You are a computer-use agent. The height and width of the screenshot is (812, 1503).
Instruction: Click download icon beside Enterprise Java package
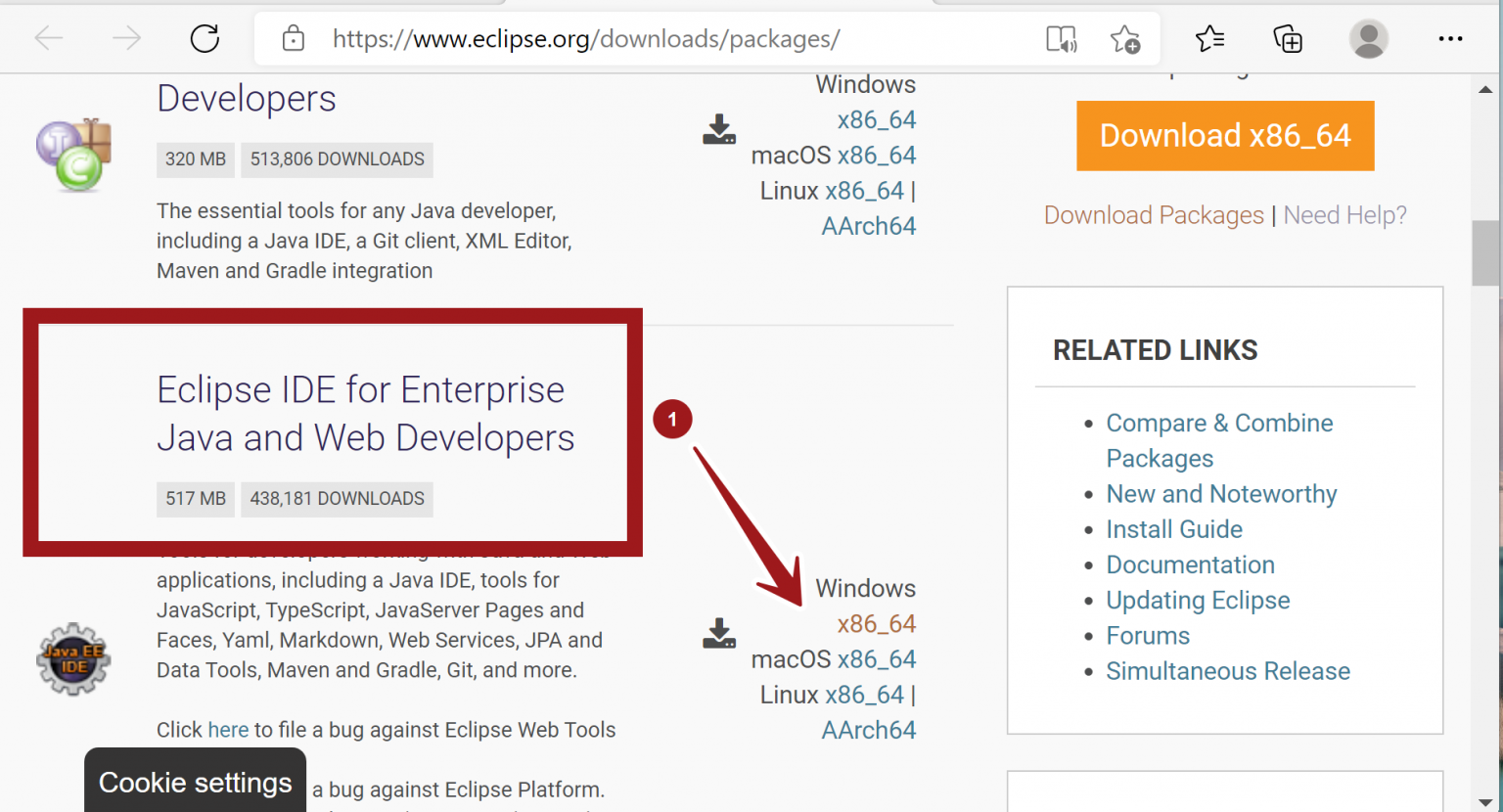(719, 634)
